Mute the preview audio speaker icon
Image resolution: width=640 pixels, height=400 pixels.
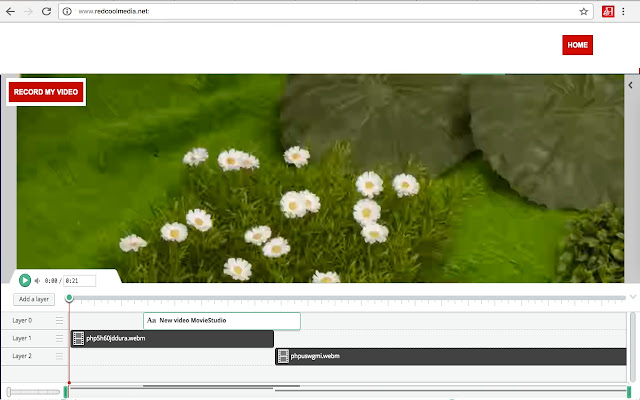tap(37, 281)
